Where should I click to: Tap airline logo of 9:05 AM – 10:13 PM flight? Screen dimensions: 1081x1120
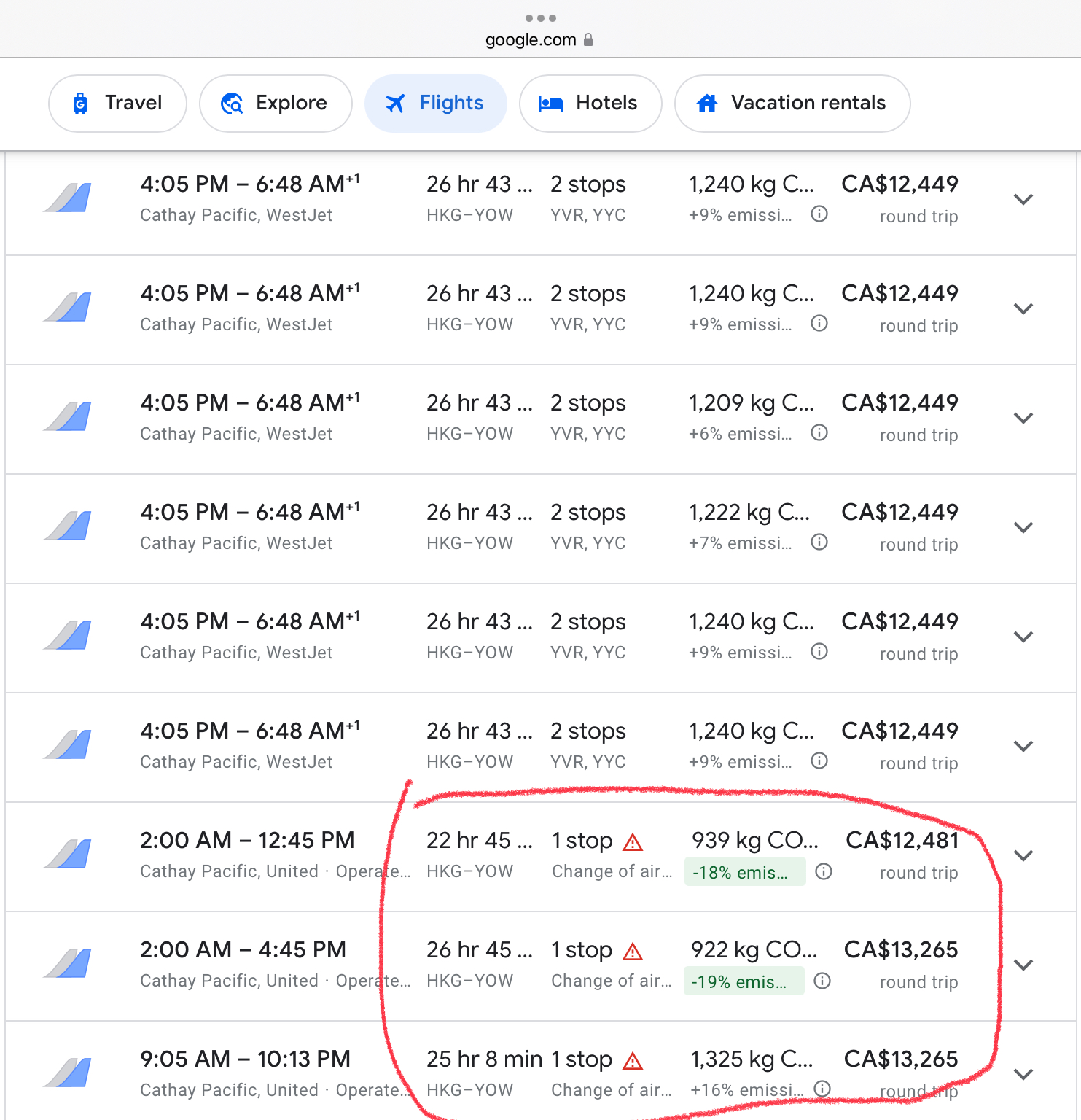(x=68, y=1073)
